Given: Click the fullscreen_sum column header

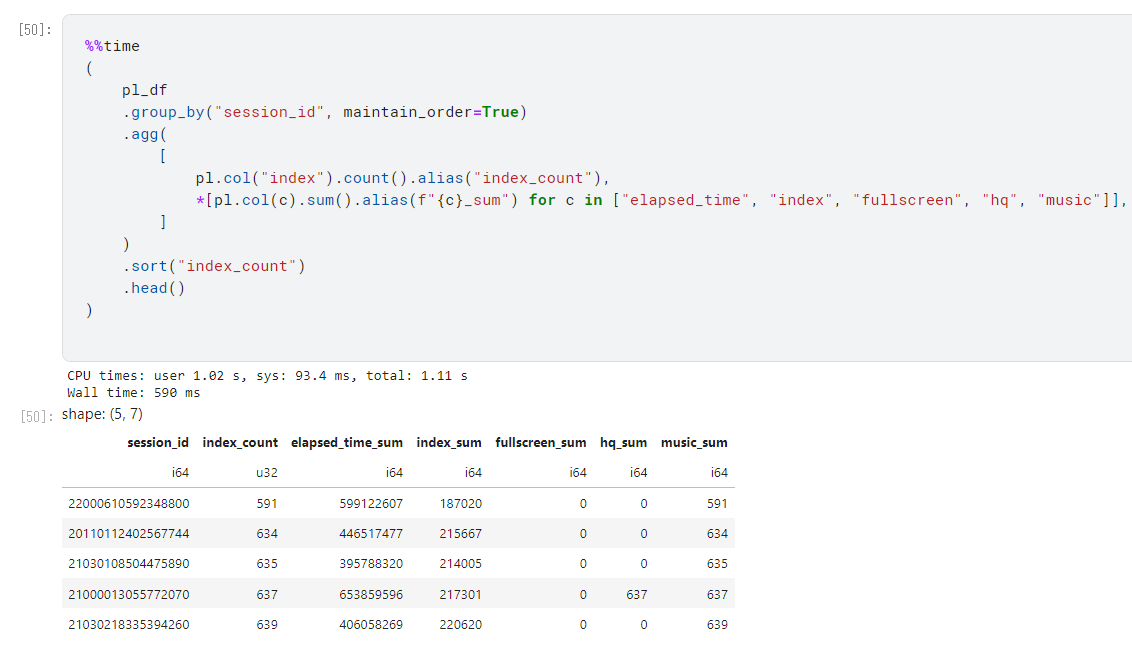Looking at the screenshot, I should 541,442.
